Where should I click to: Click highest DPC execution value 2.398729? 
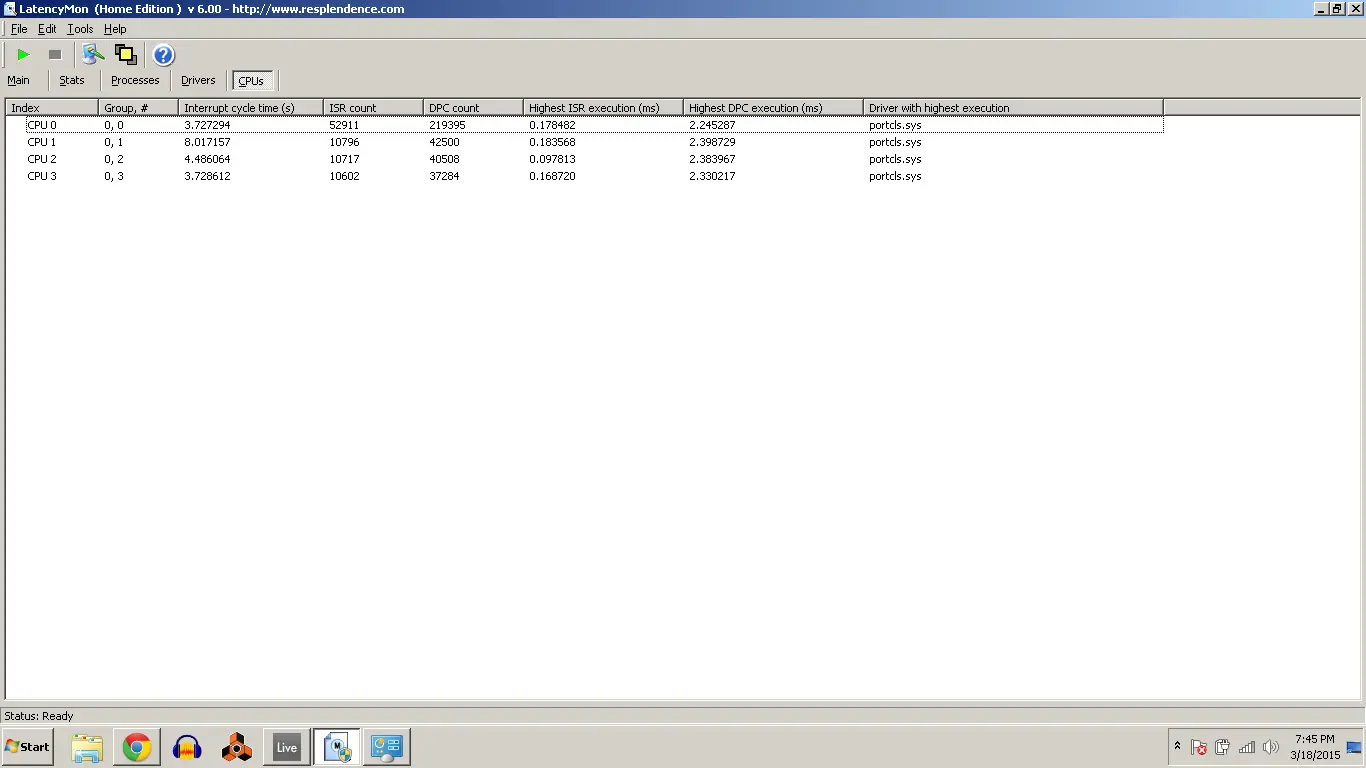[712, 142]
